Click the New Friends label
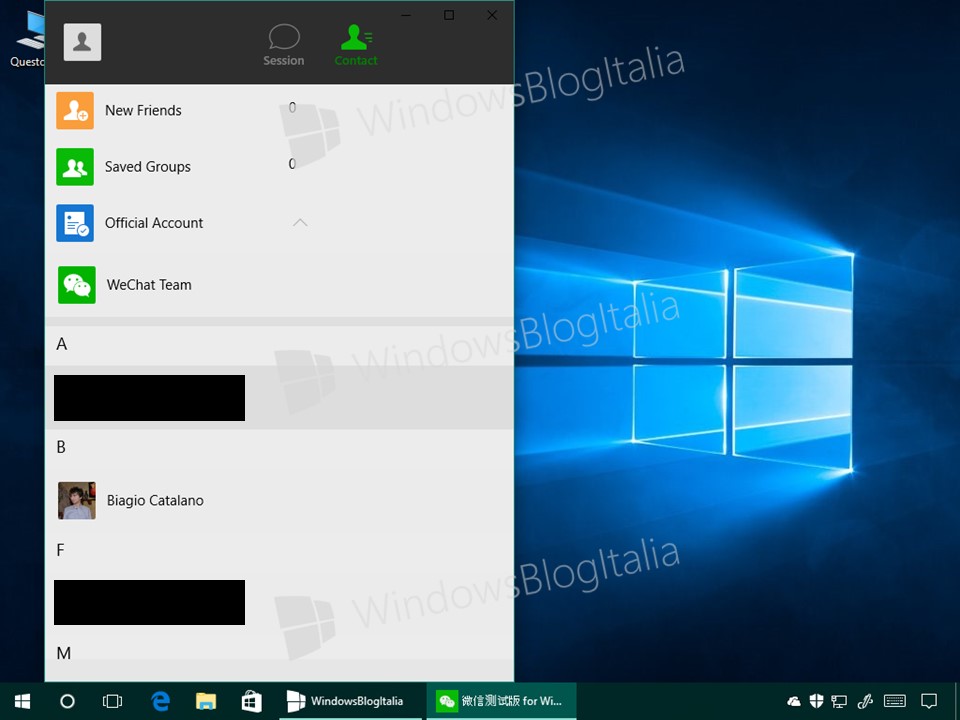 [x=143, y=110]
